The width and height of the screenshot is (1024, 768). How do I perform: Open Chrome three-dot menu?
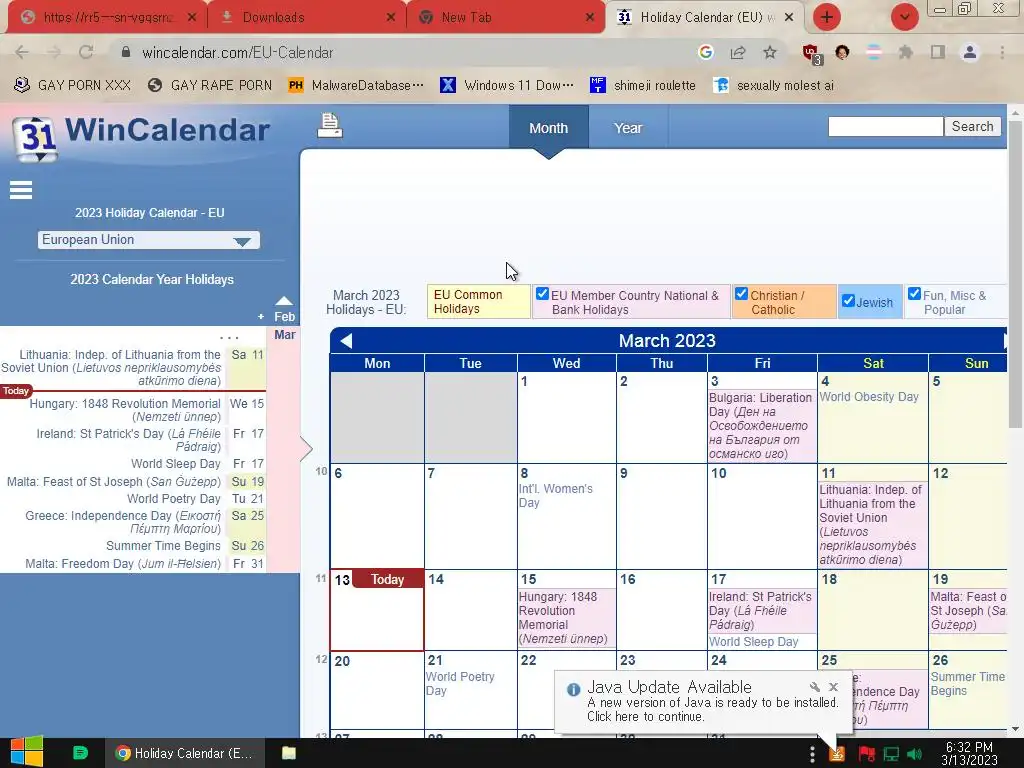click(1002, 52)
